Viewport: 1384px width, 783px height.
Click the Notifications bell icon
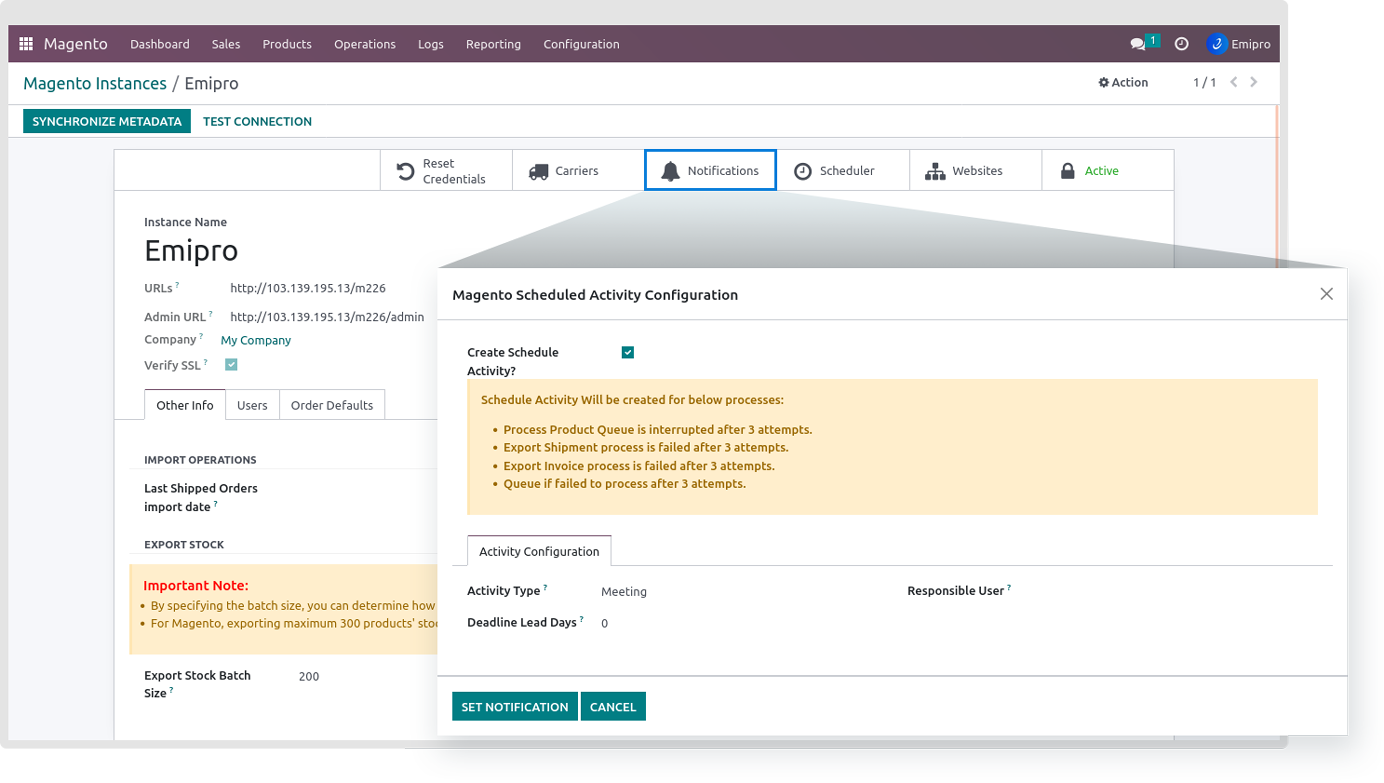(x=670, y=171)
